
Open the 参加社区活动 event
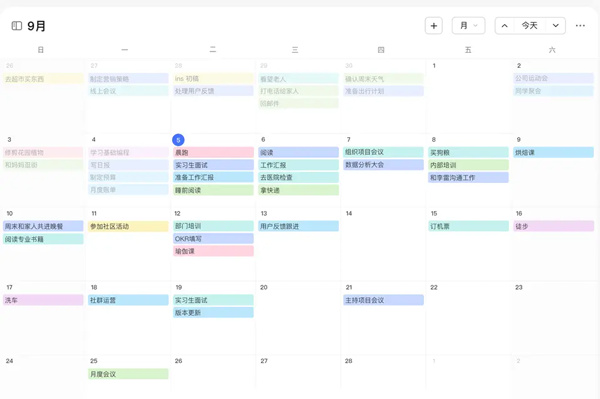coord(128,226)
